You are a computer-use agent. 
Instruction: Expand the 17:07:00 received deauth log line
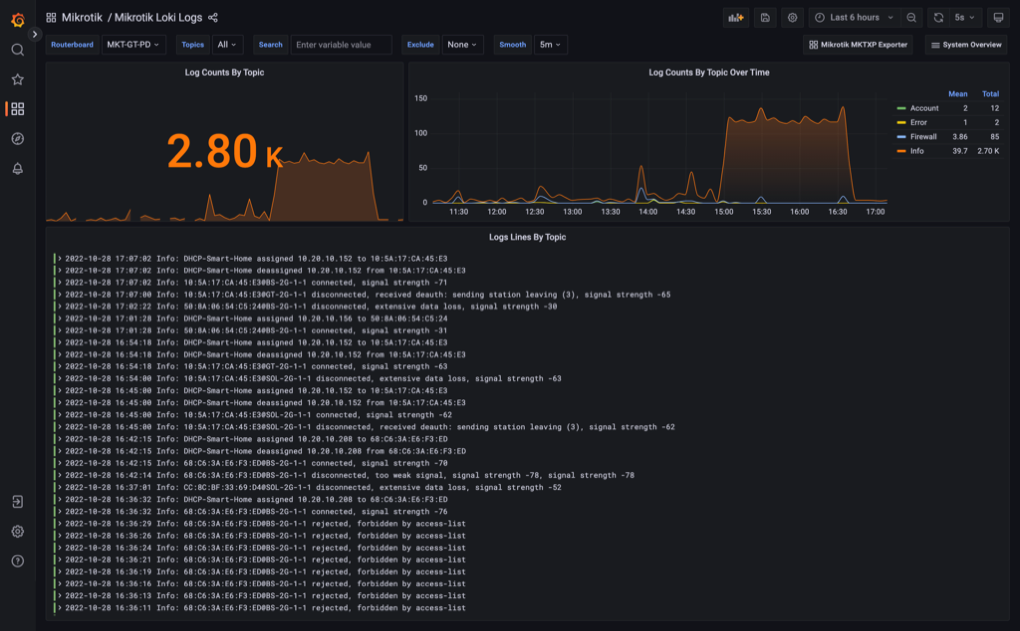(x=59, y=294)
